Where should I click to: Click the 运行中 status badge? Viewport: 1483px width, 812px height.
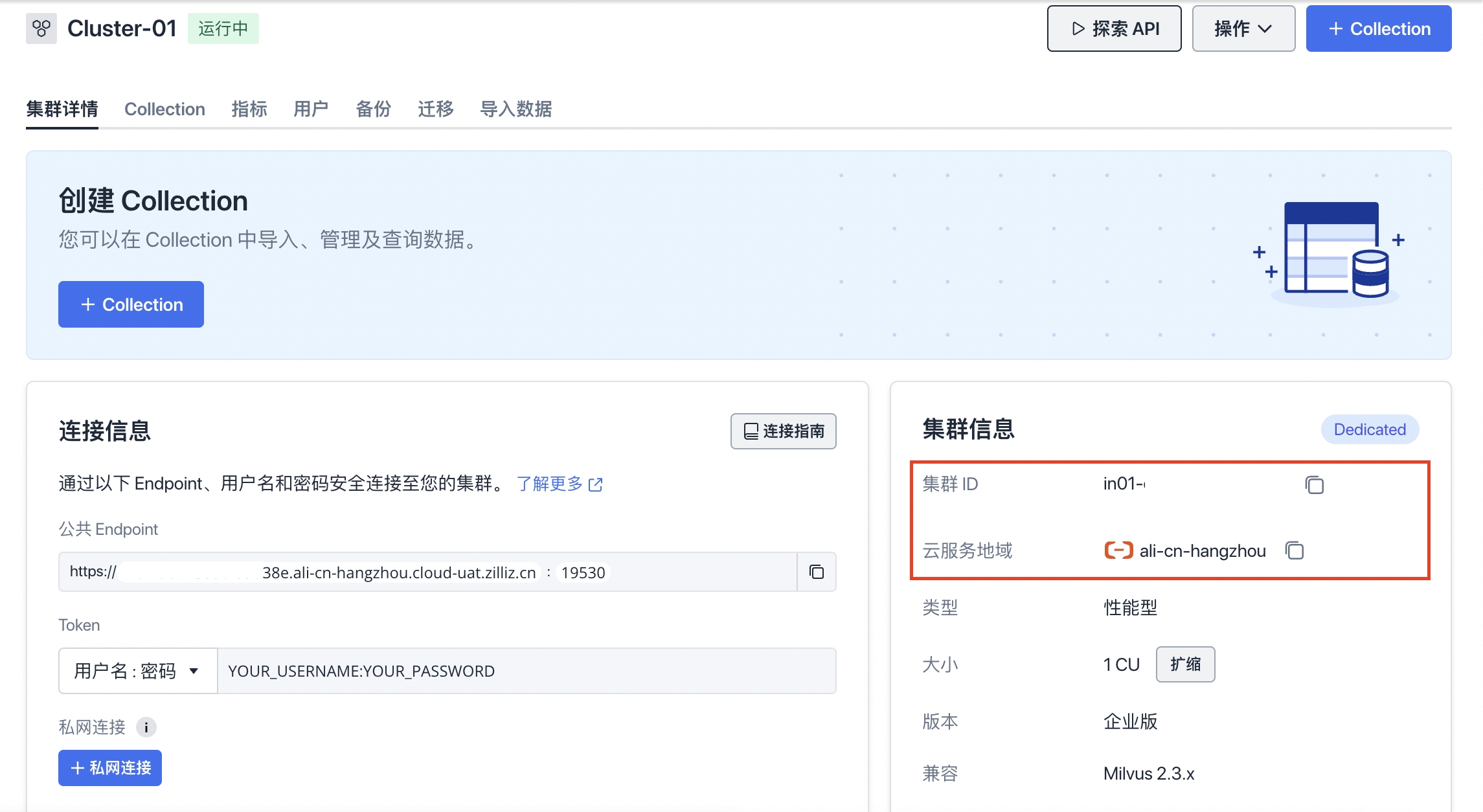point(223,28)
